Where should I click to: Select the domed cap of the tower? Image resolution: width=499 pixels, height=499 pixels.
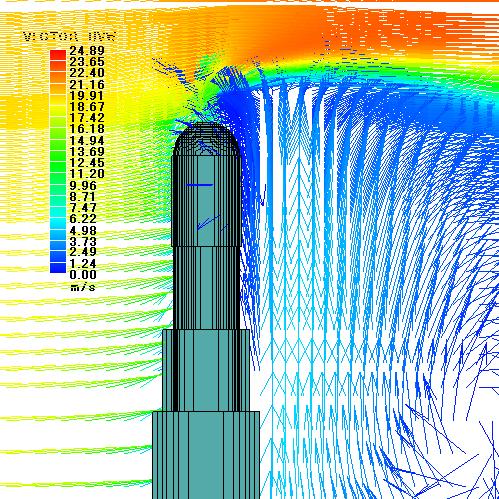point(207,139)
